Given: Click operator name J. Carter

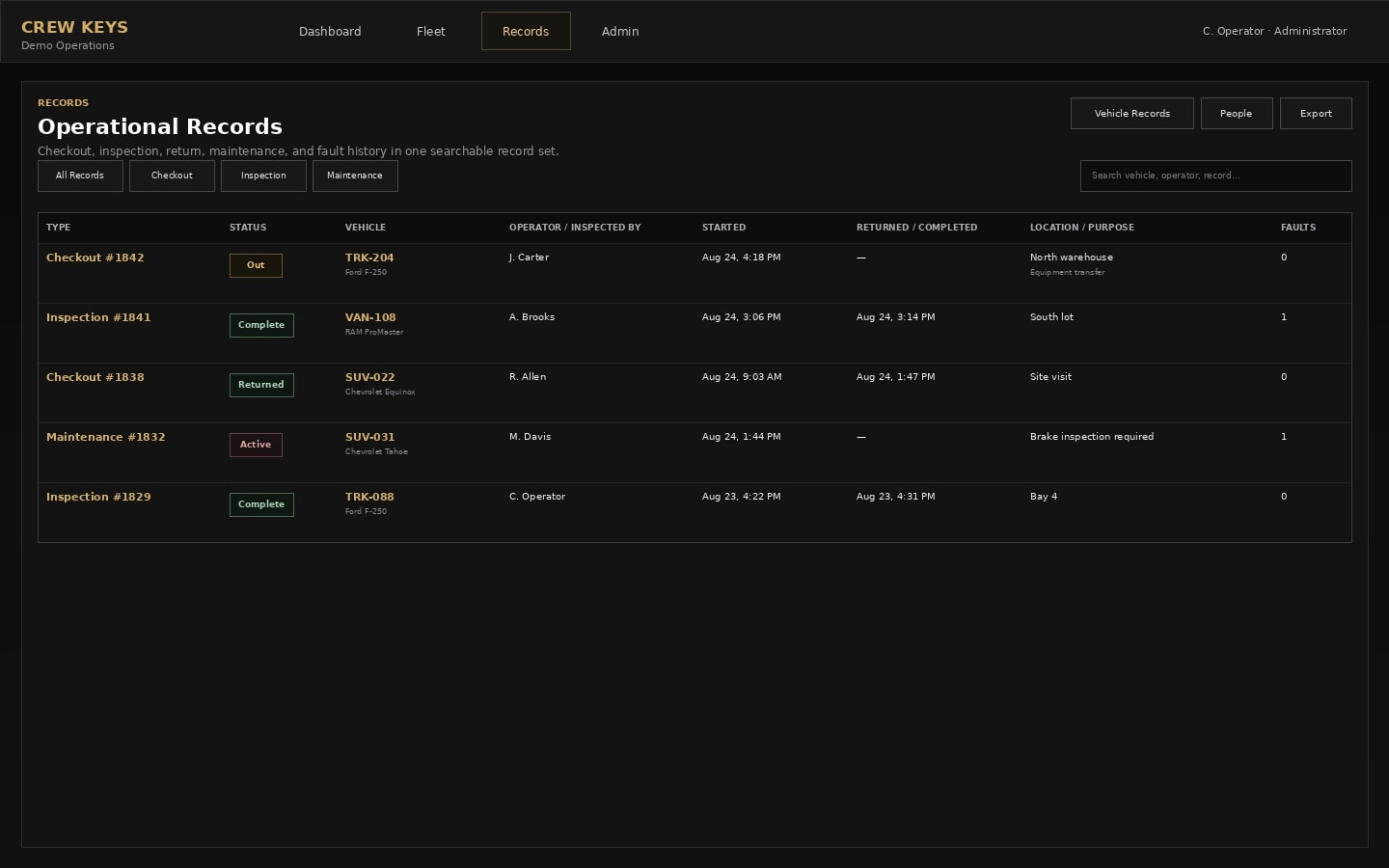Looking at the screenshot, I should coord(529,258).
